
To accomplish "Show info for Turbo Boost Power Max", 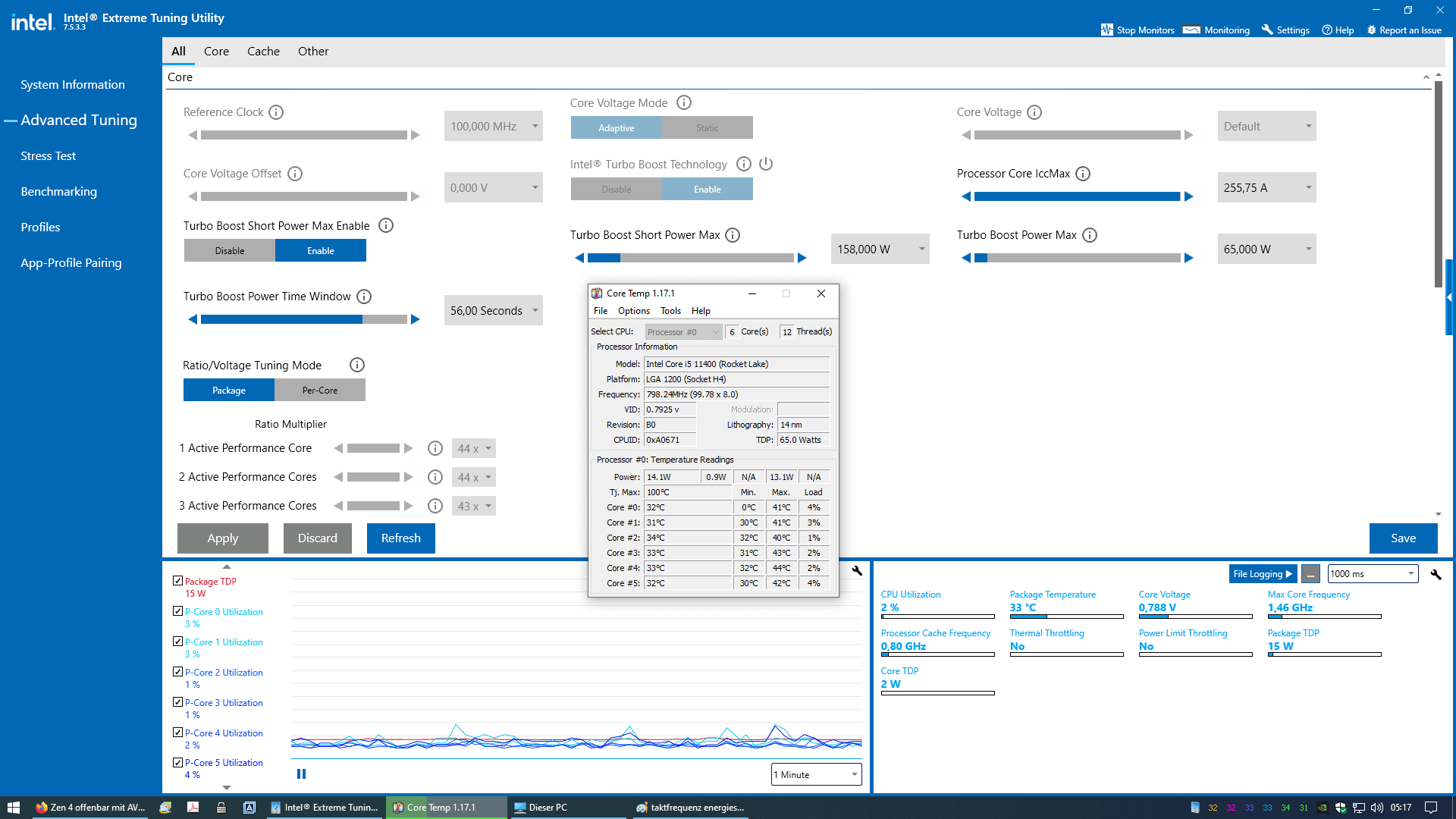I will point(1090,235).
